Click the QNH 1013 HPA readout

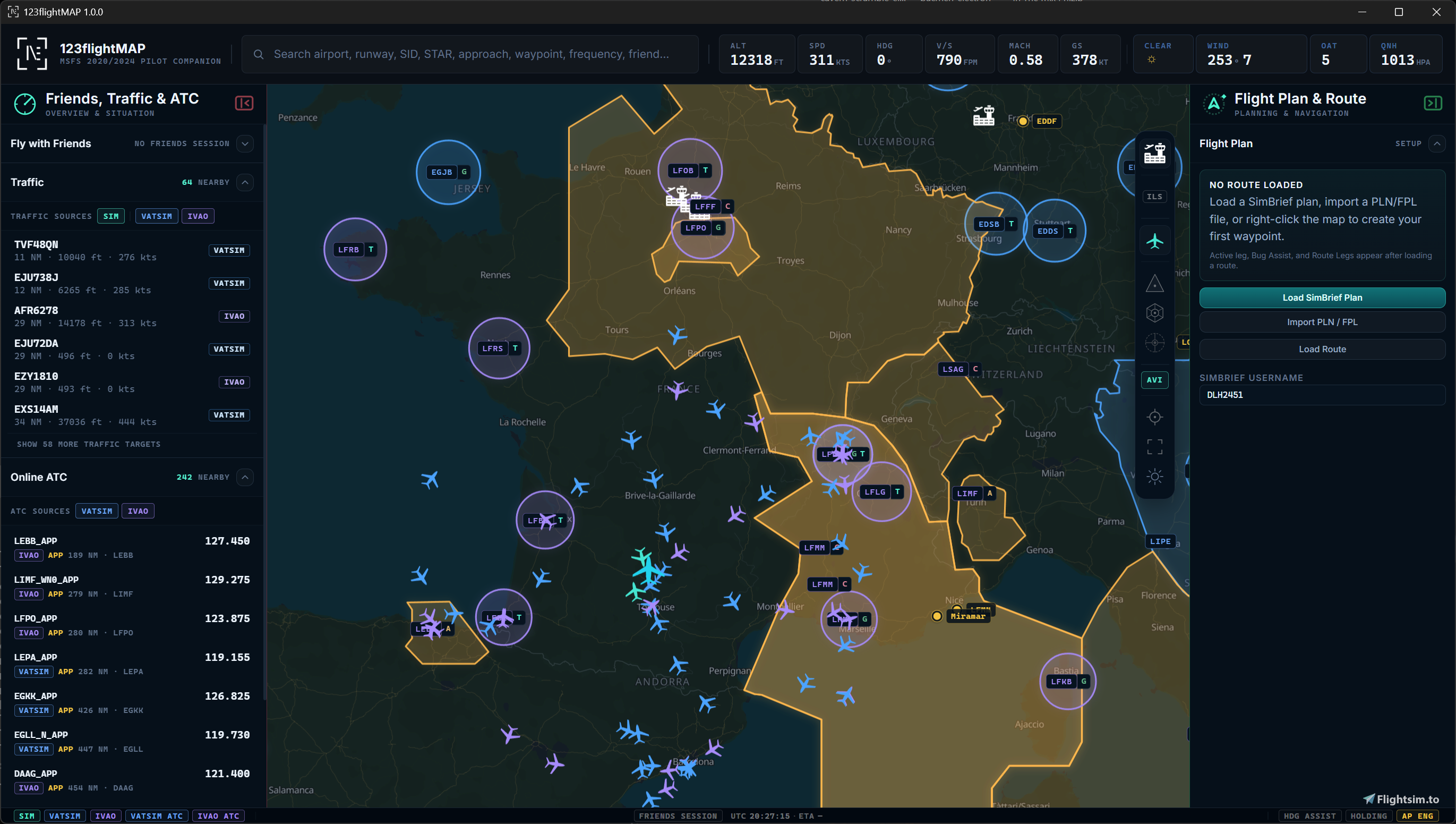click(x=1405, y=54)
